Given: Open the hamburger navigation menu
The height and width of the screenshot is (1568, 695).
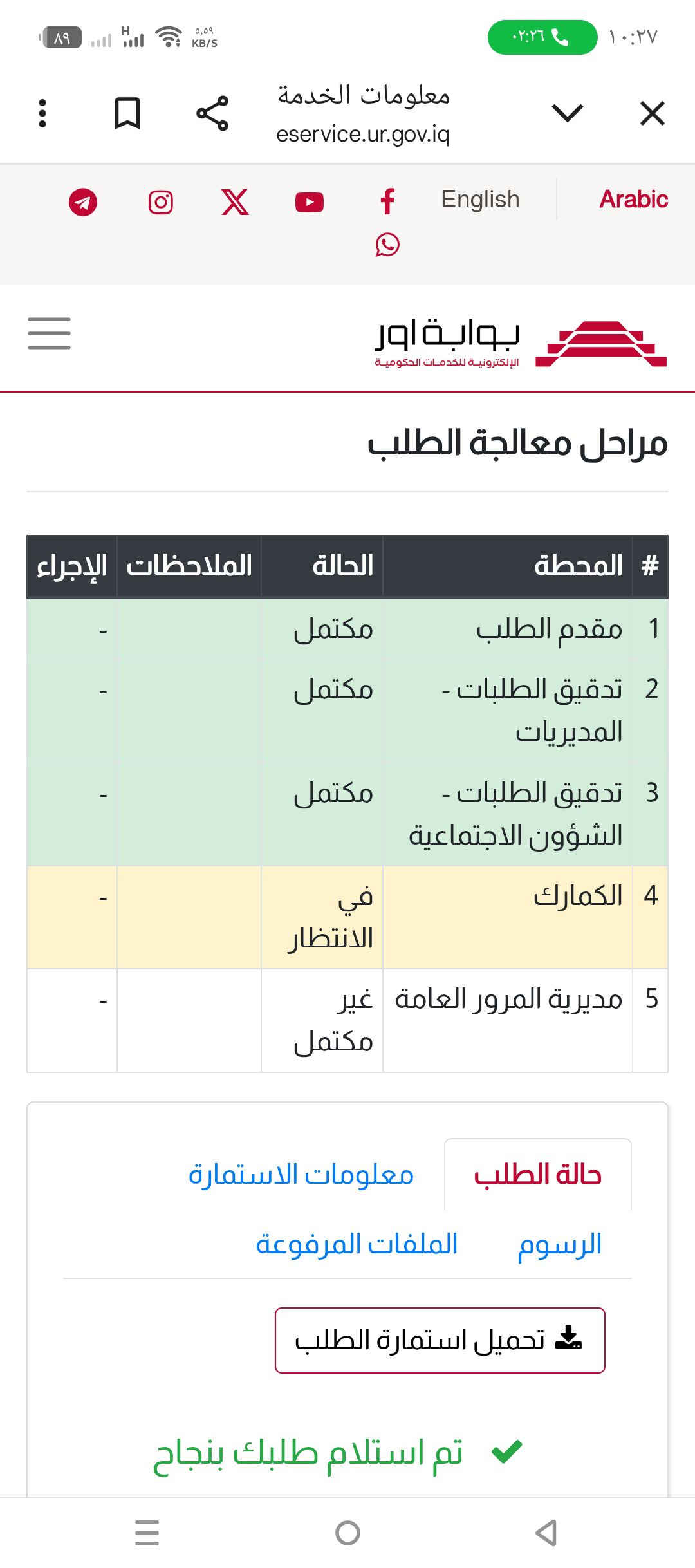Looking at the screenshot, I should [x=49, y=333].
